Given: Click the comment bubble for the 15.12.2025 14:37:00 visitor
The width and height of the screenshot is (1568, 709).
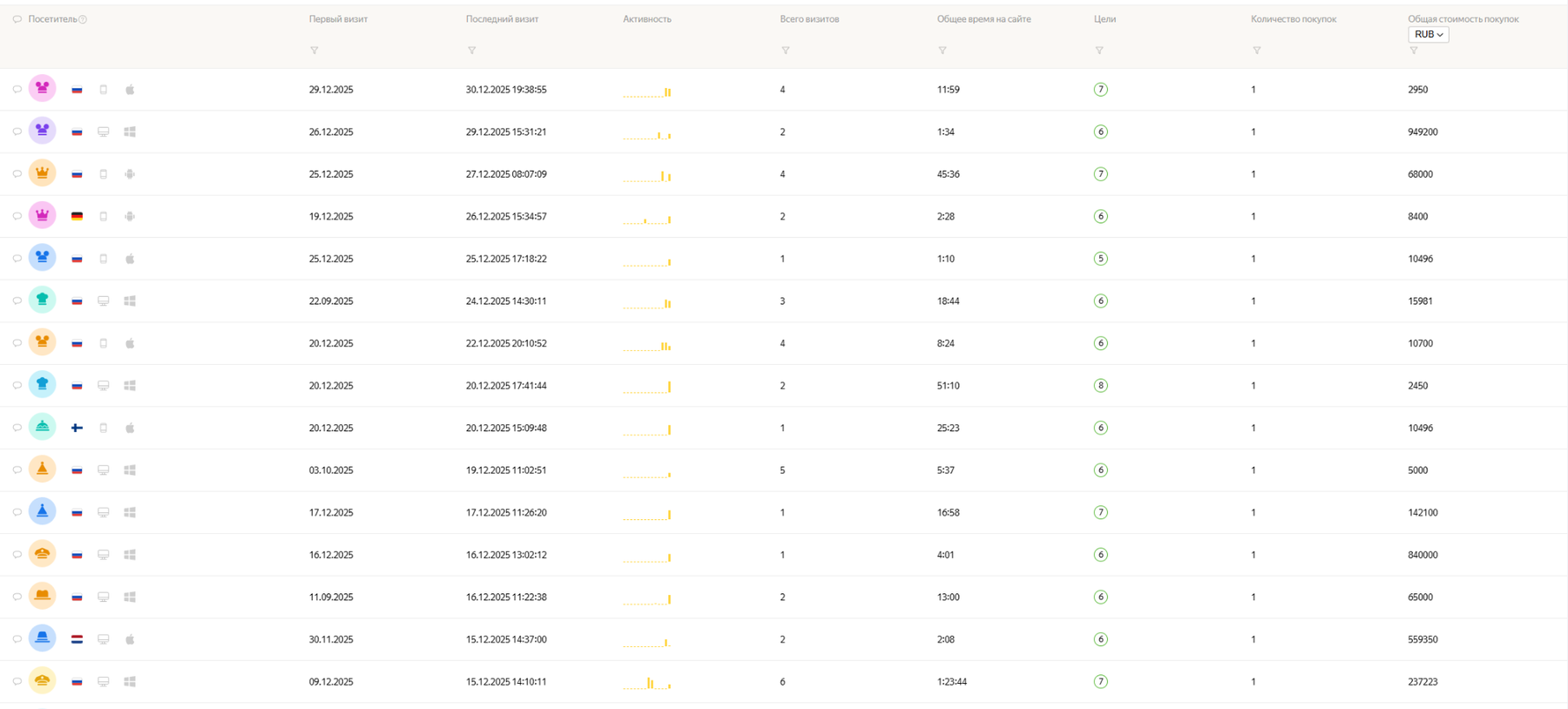Looking at the screenshot, I should (17, 639).
